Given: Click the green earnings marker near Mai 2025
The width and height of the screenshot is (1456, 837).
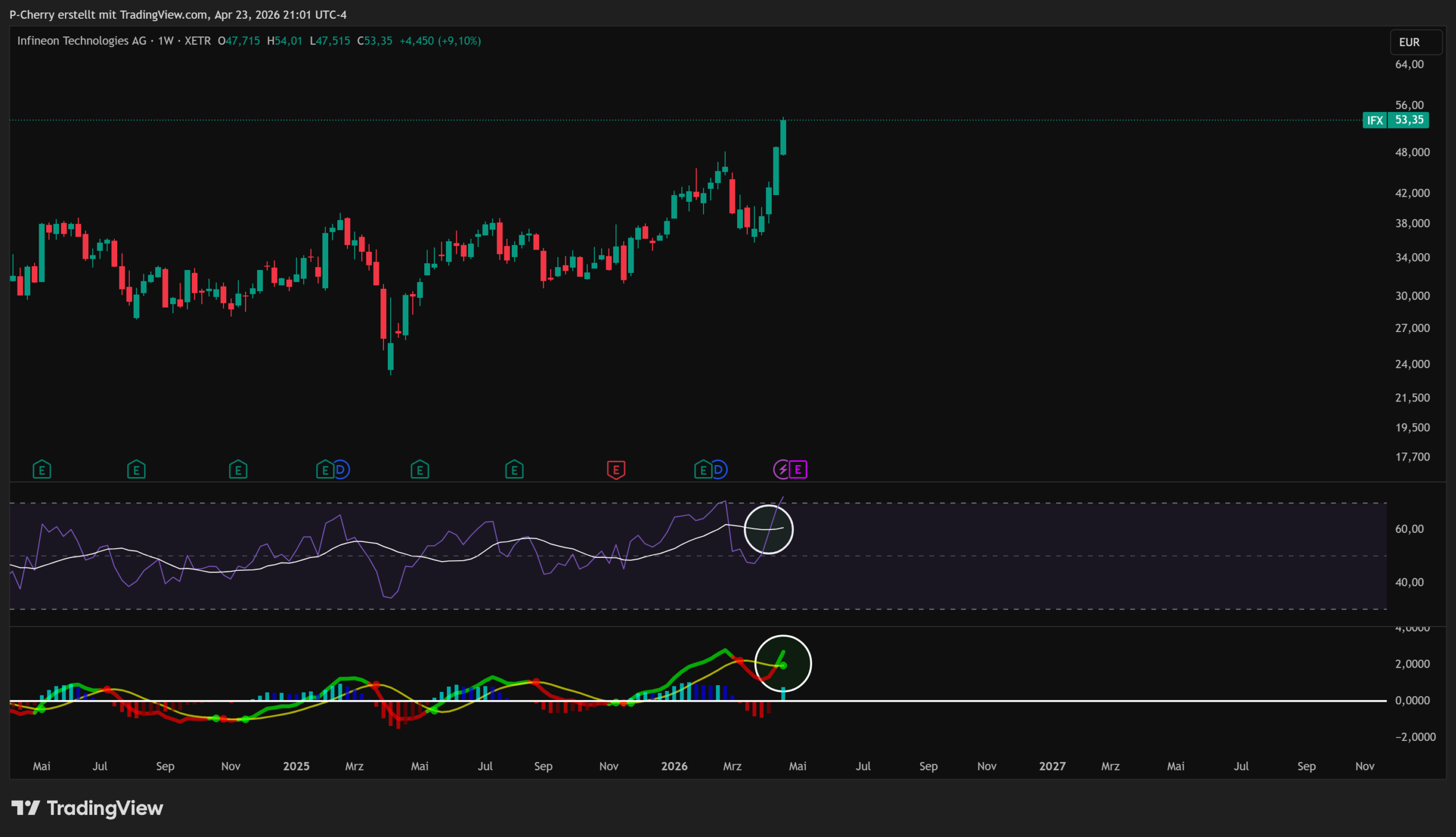Looking at the screenshot, I should pyautogui.click(x=420, y=470).
